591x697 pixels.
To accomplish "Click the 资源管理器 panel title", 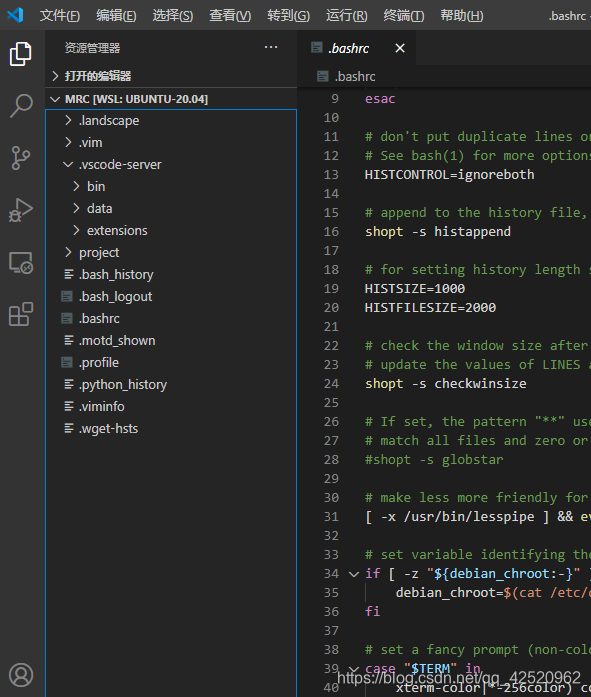I will (x=92, y=48).
